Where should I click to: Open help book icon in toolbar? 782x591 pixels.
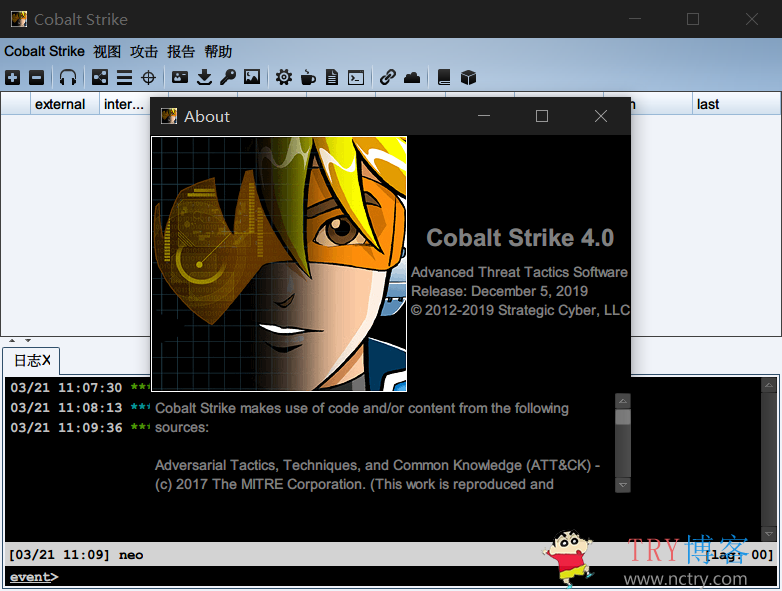444,77
